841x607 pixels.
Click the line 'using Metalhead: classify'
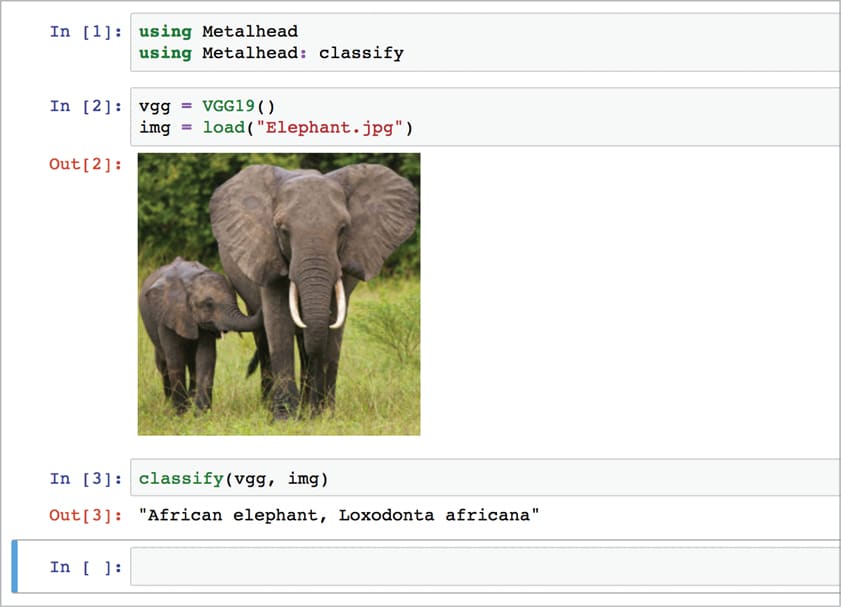tap(271, 53)
